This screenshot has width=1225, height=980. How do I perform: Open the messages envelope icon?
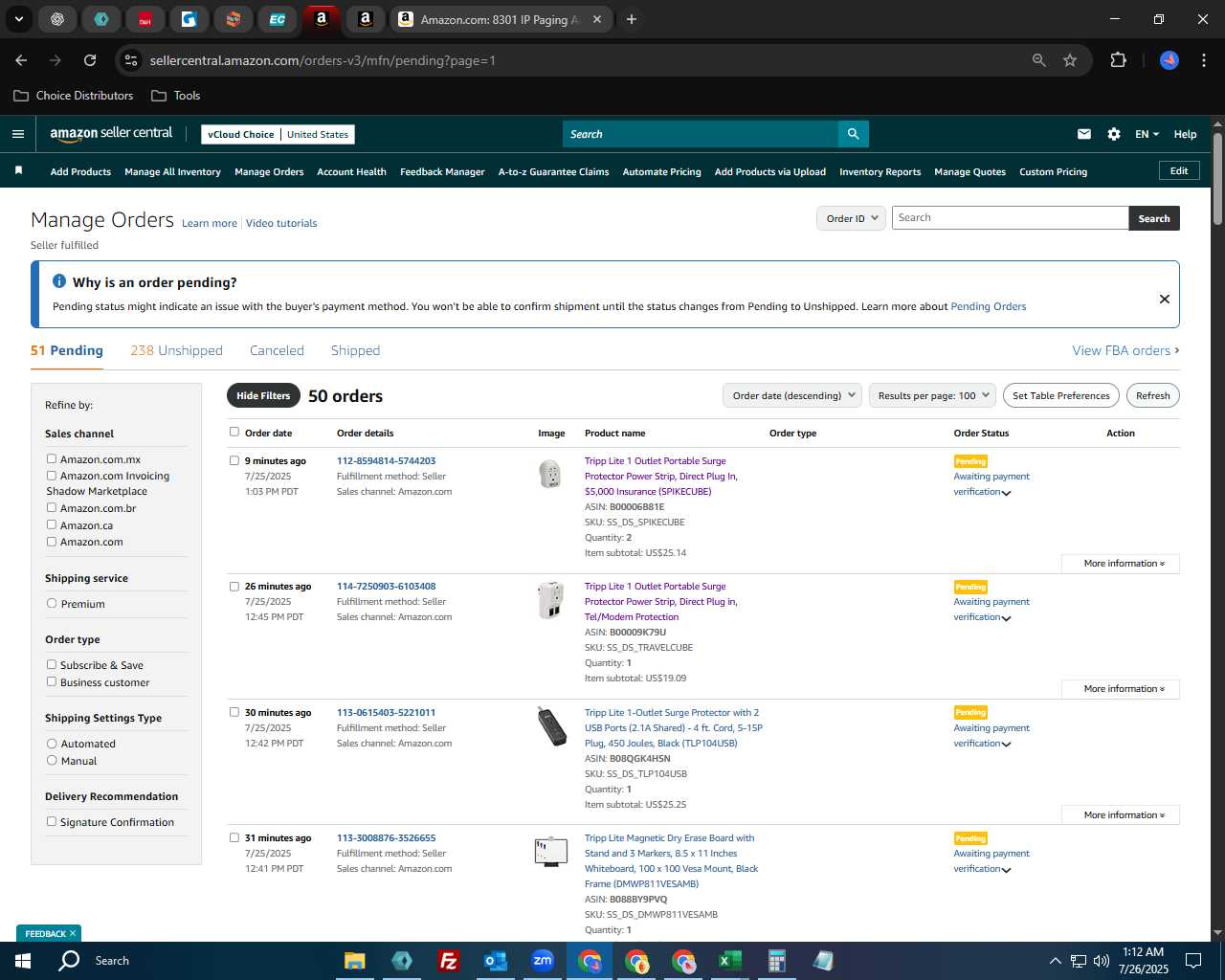[x=1084, y=134]
